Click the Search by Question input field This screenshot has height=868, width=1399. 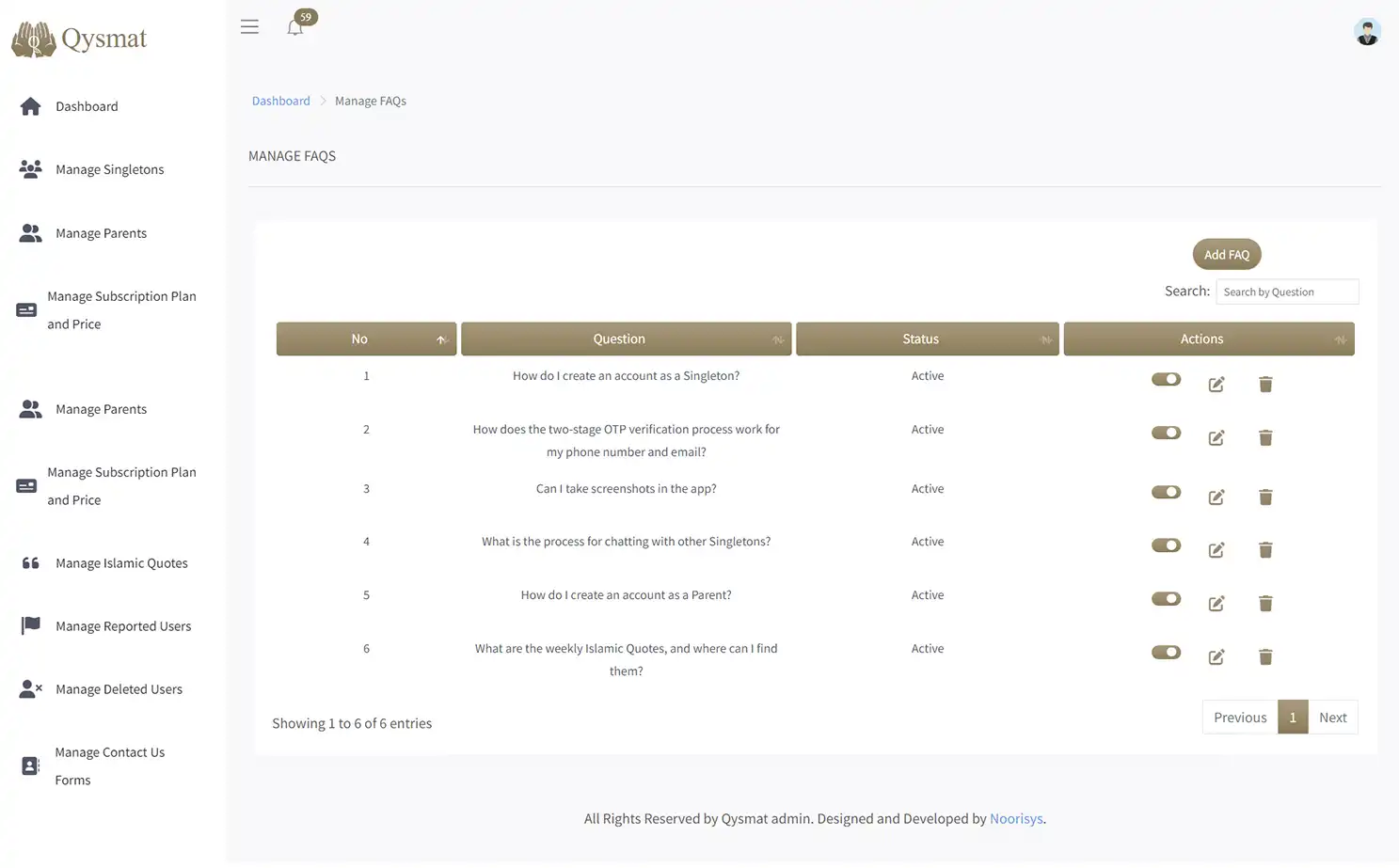[x=1286, y=292]
